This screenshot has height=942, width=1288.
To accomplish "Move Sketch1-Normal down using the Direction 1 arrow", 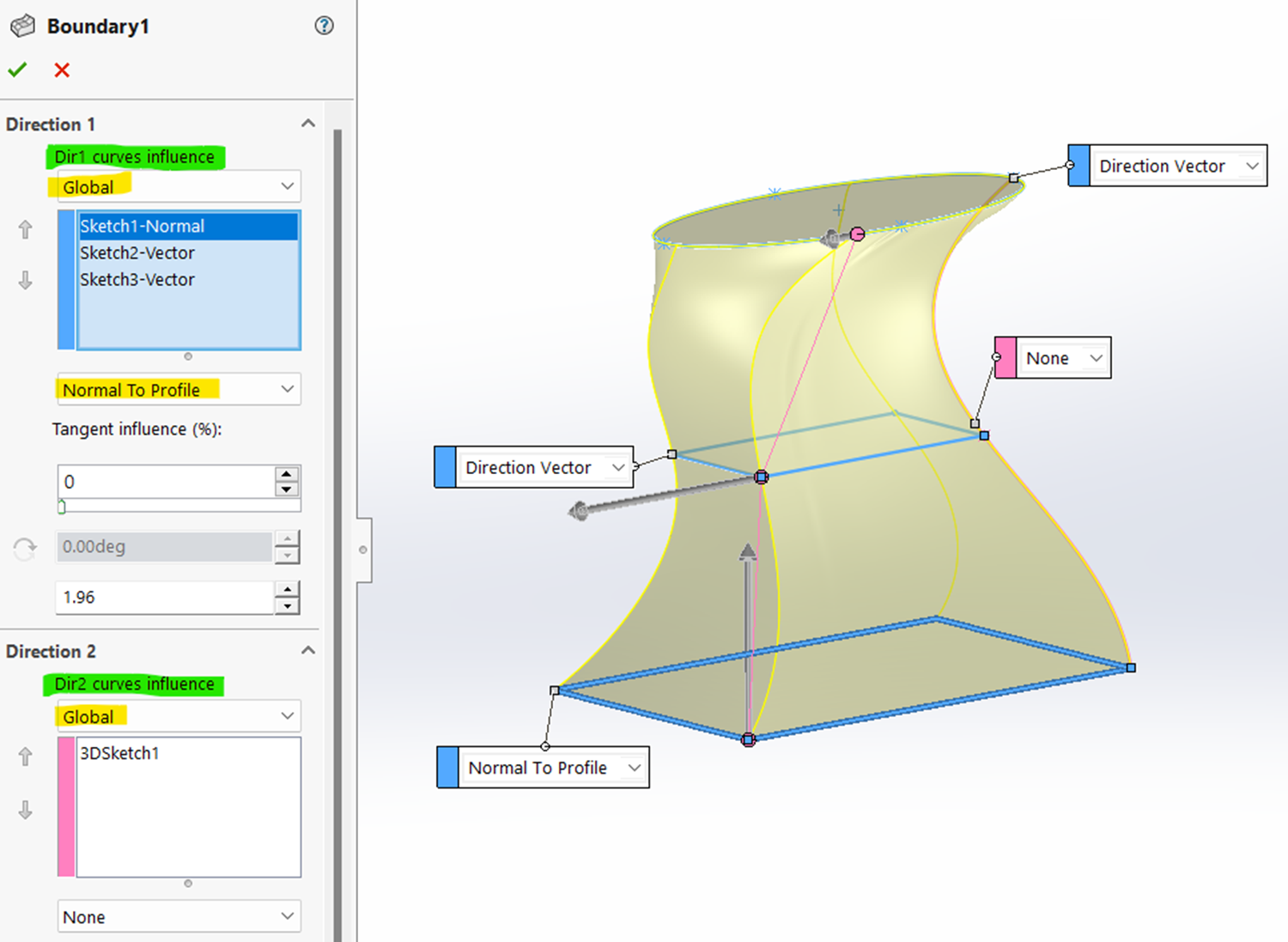I will coord(25,279).
